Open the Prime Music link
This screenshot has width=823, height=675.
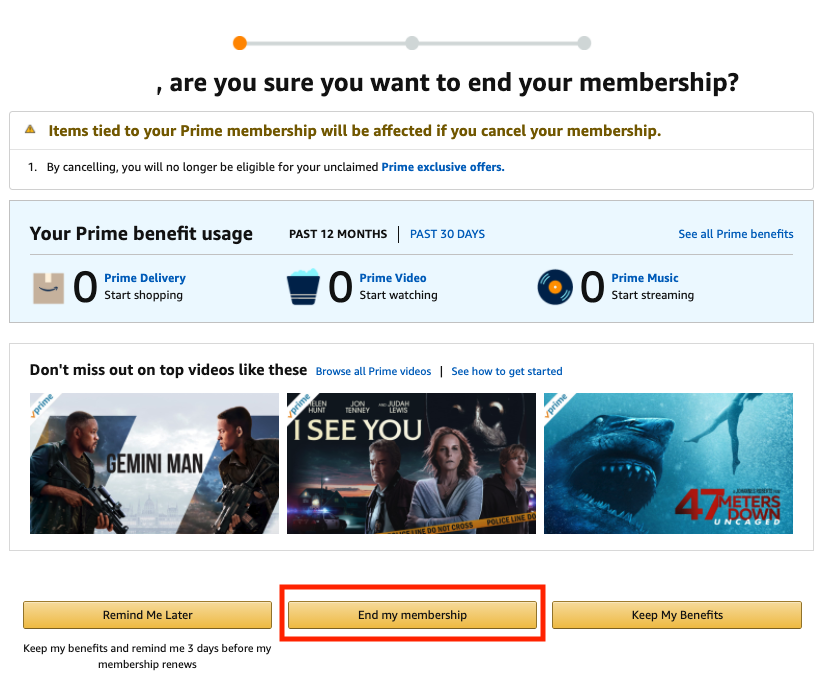point(645,278)
